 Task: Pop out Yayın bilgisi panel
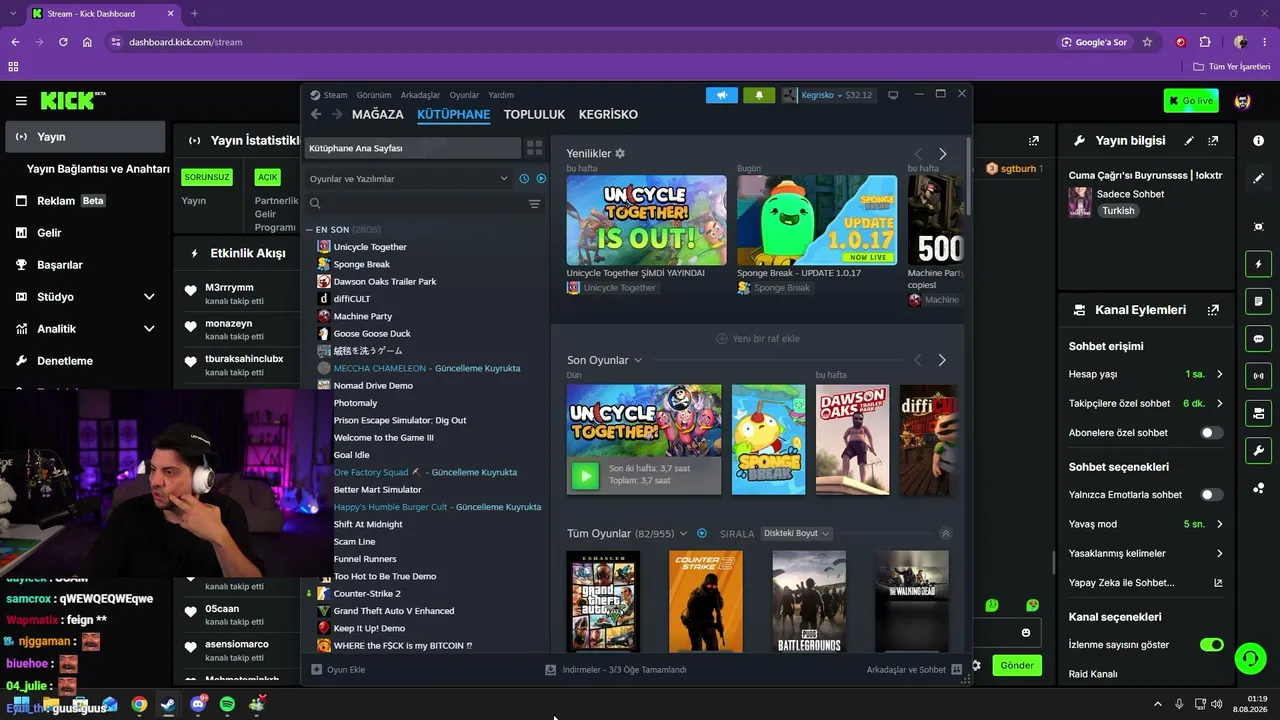[x=1213, y=141]
